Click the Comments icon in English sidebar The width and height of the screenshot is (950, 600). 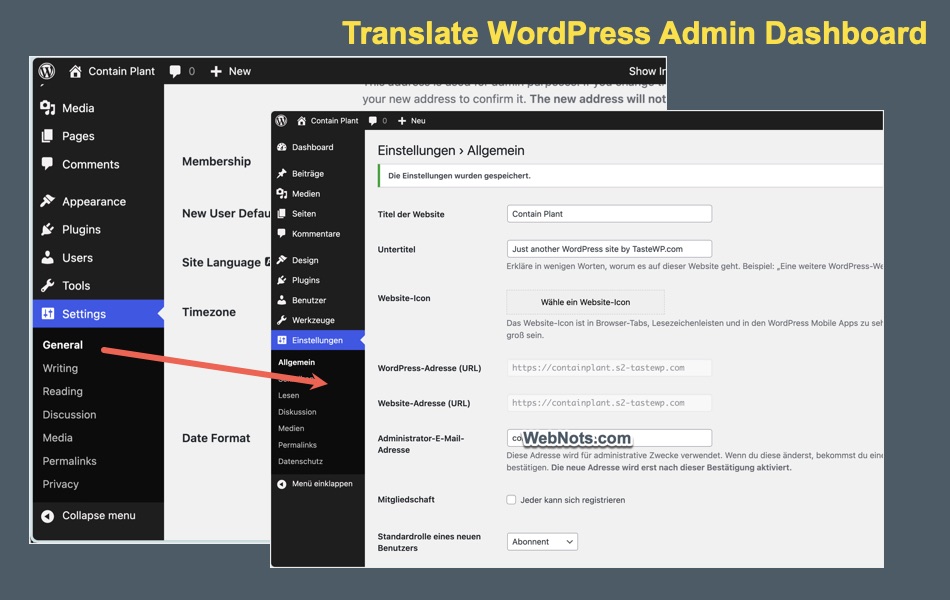pos(47,163)
